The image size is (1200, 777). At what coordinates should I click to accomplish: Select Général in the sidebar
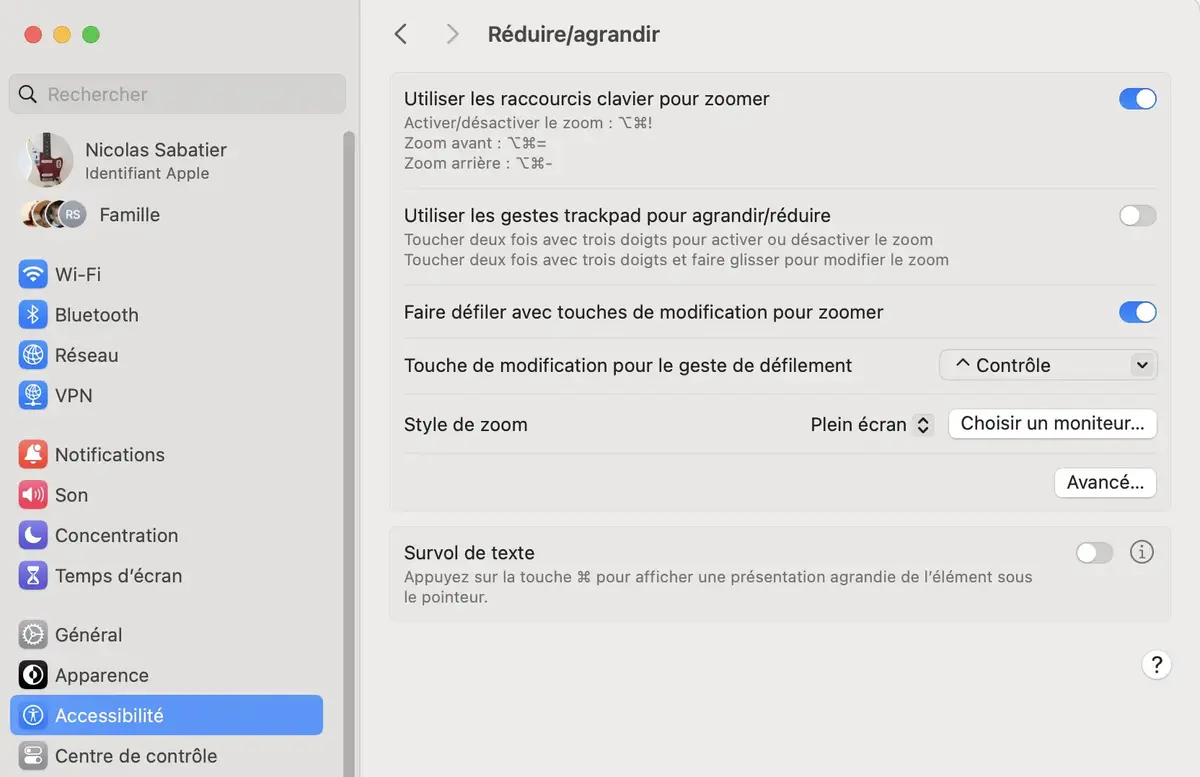[x=88, y=635]
